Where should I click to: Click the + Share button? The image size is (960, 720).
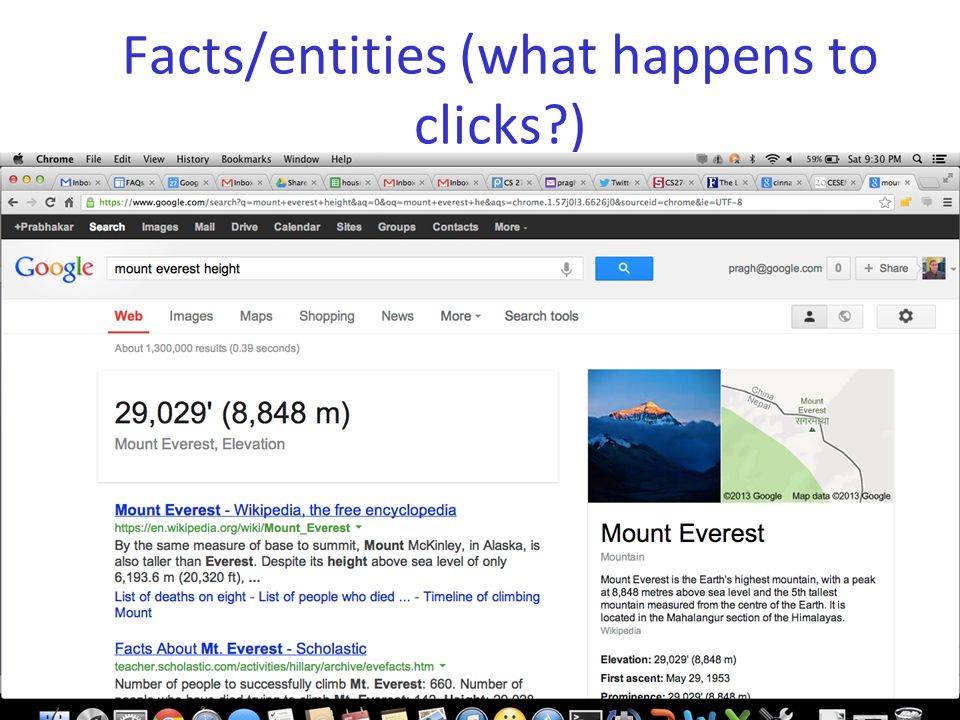coord(886,268)
